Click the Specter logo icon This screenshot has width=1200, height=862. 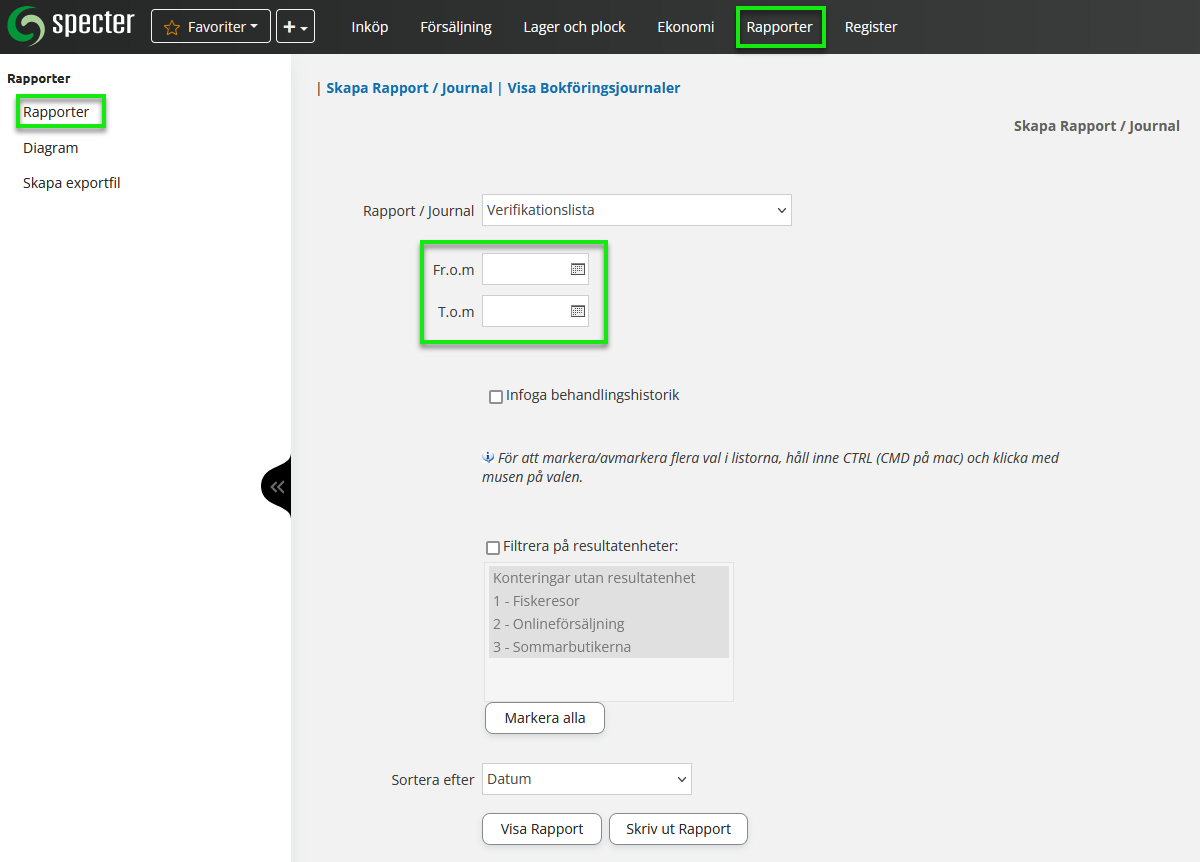(x=26, y=26)
